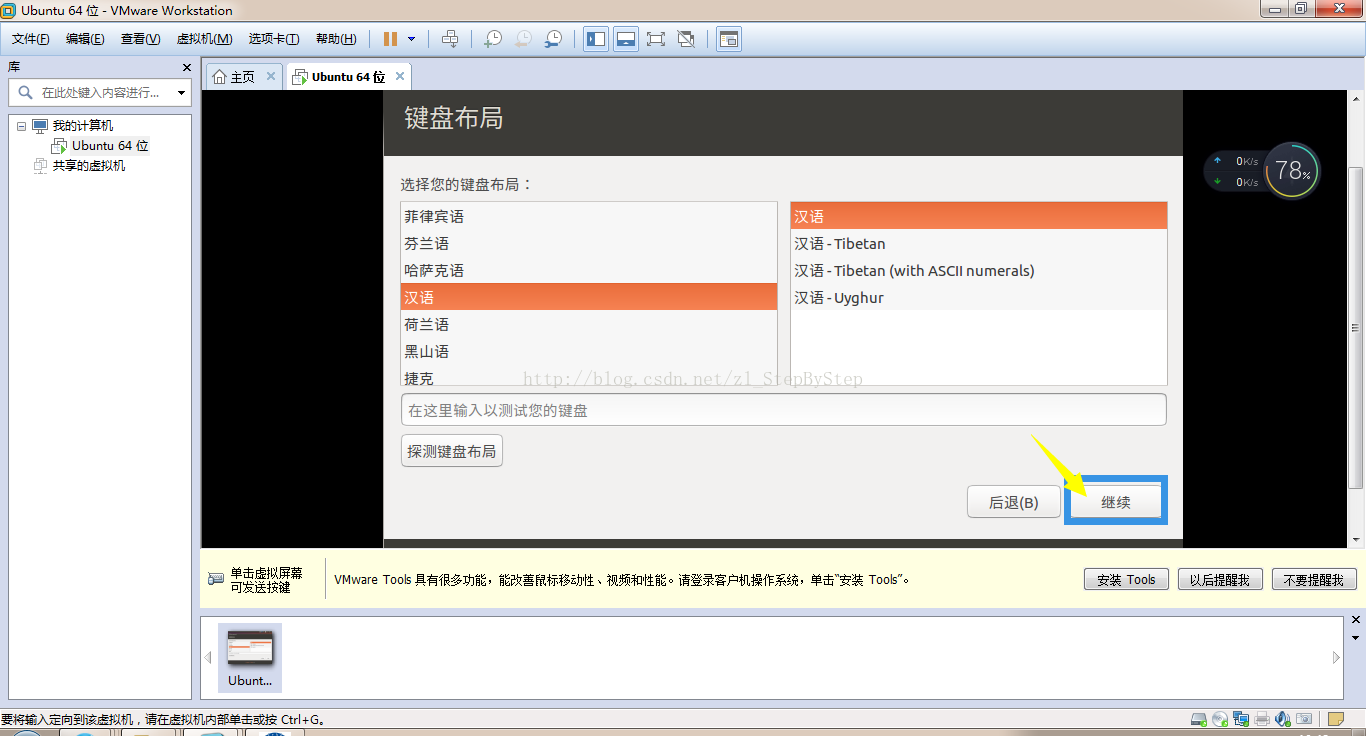Select 菲律宾语 keyboard layout

[x=588, y=216]
